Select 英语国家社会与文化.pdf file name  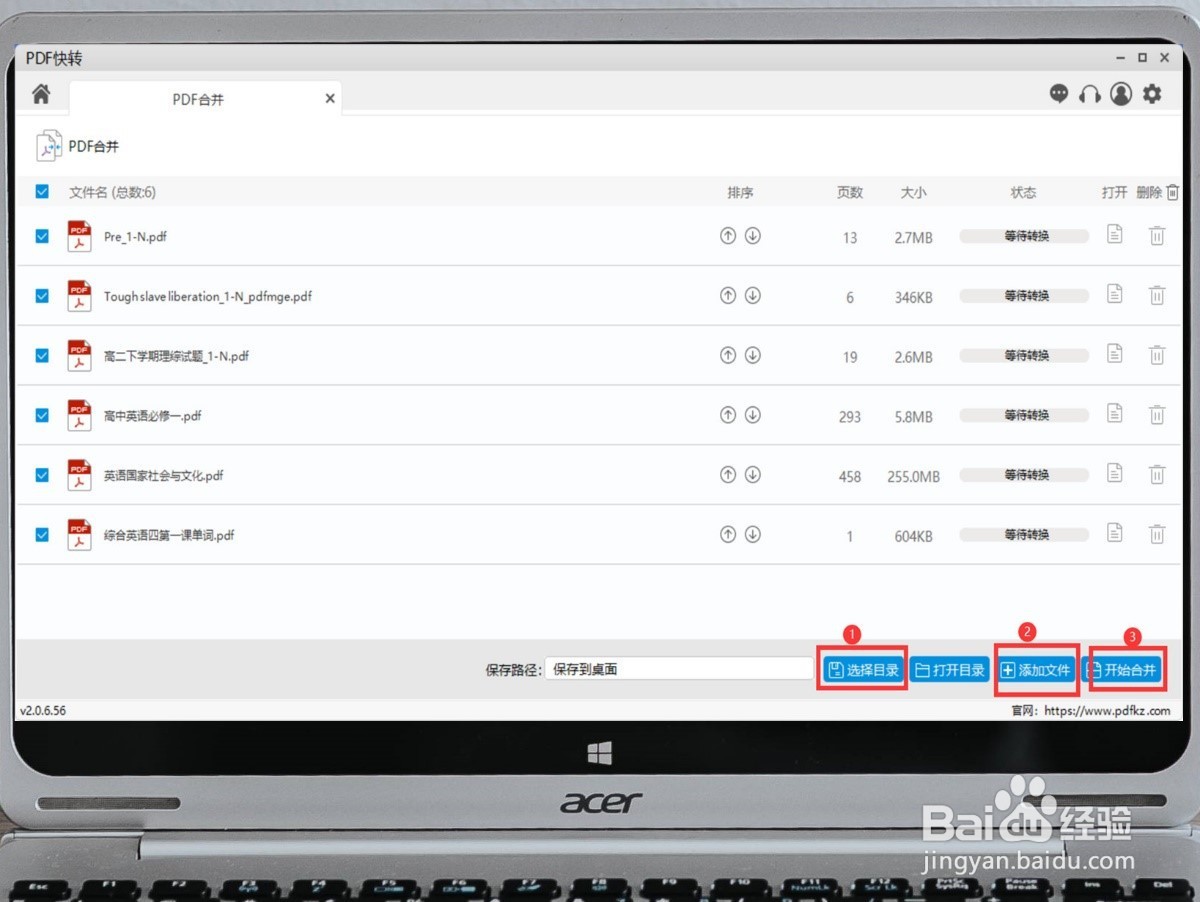pyautogui.click(x=163, y=476)
